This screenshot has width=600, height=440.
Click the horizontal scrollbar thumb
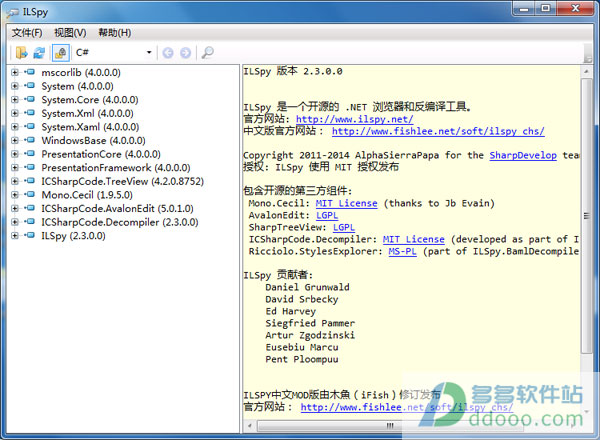[x=390, y=425]
